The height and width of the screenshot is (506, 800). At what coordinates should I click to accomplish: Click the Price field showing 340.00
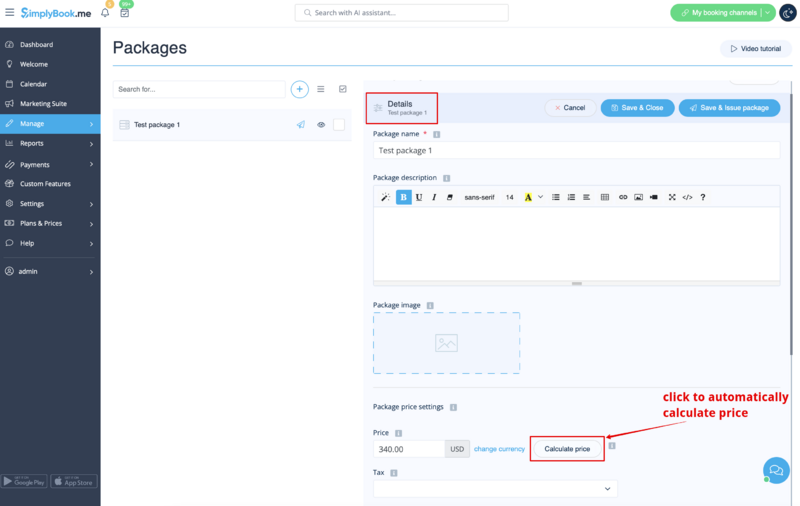[409, 449]
